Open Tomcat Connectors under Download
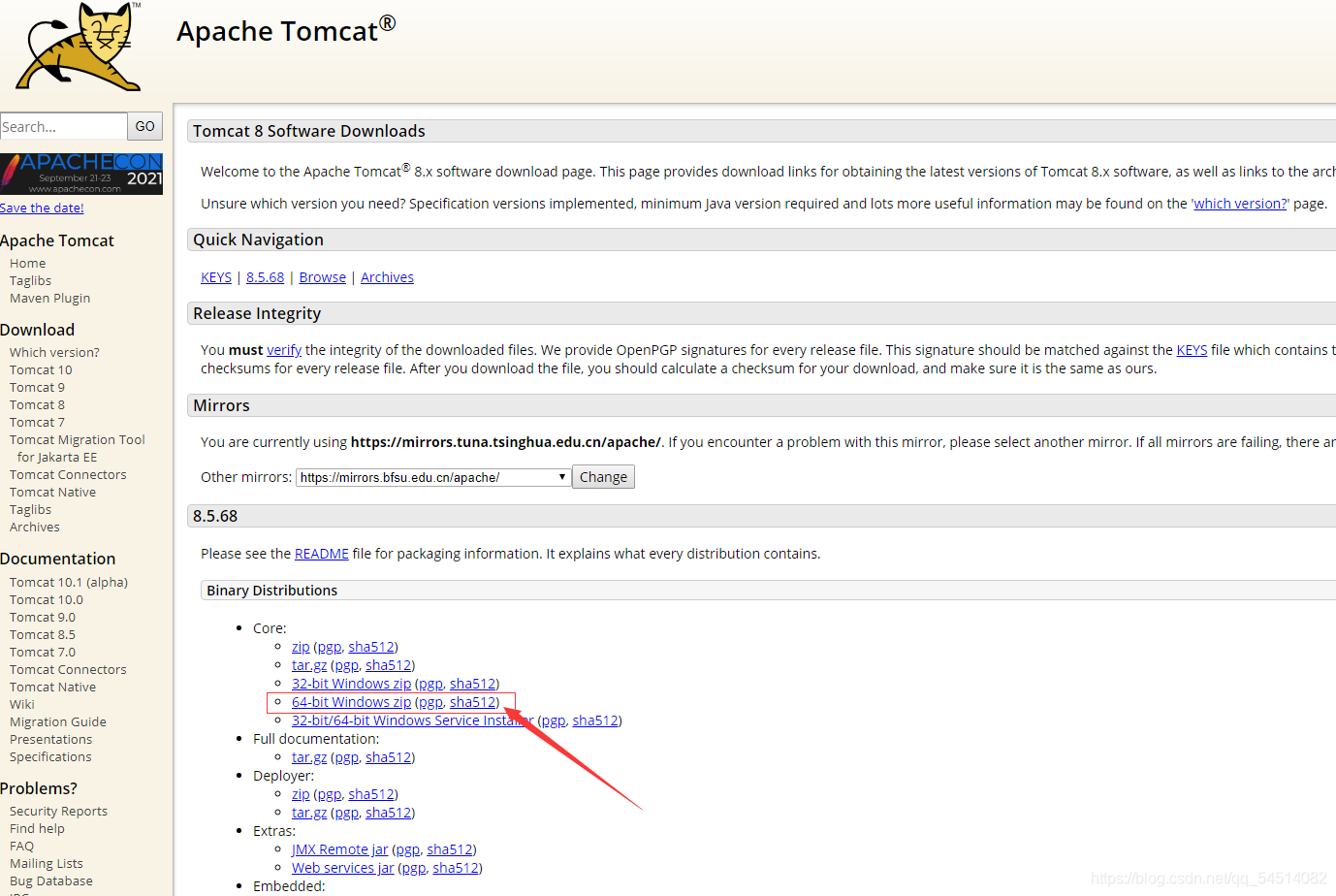This screenshot has width=1336, height=896. [x=68, y=475]
